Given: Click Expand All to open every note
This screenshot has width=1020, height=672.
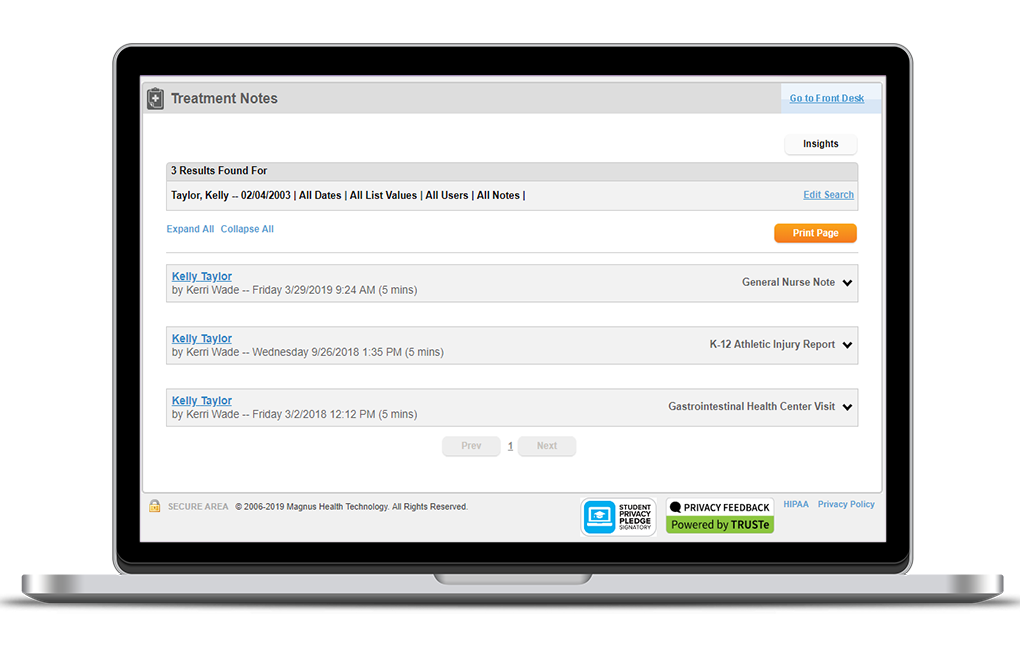Looking at the screenshot, I should (x=190, y=228).
